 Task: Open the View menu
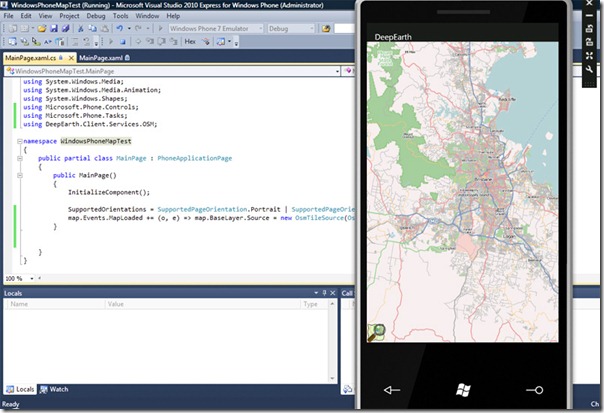coord(45,16)
